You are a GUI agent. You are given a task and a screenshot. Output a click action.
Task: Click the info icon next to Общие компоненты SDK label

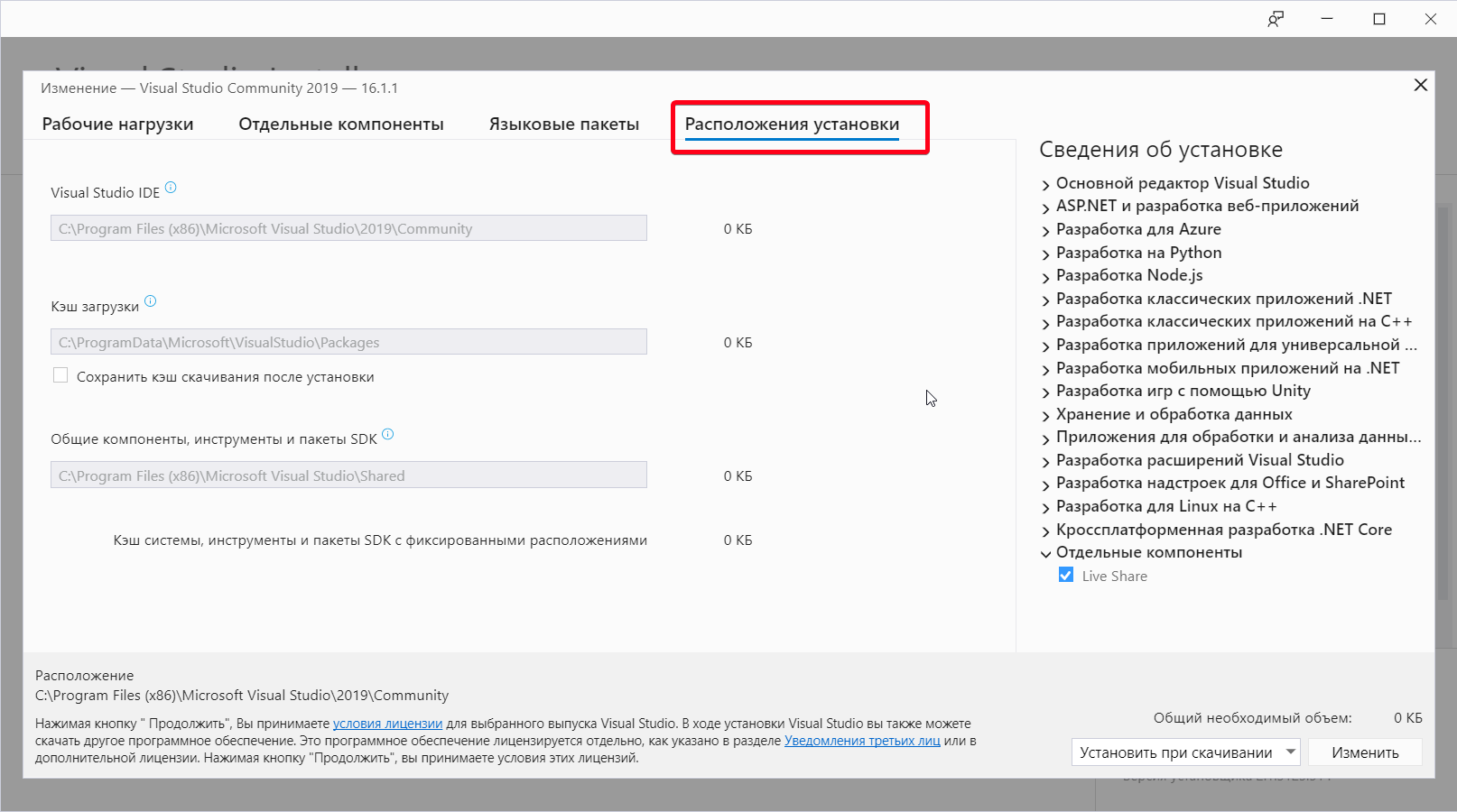click(x=387, y=434)
